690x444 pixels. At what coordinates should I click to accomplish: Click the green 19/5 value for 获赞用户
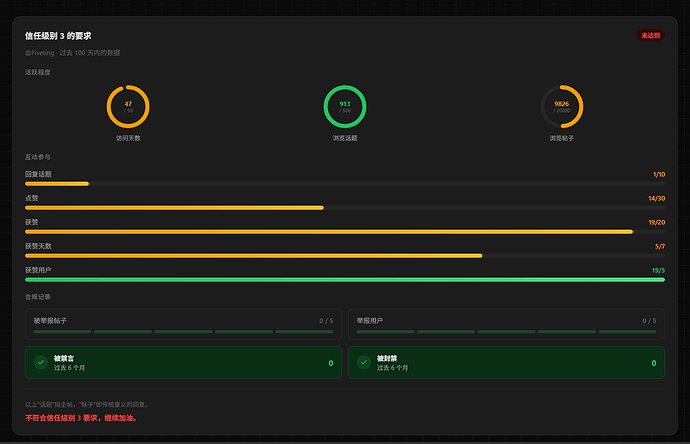(x=658, y=271)
